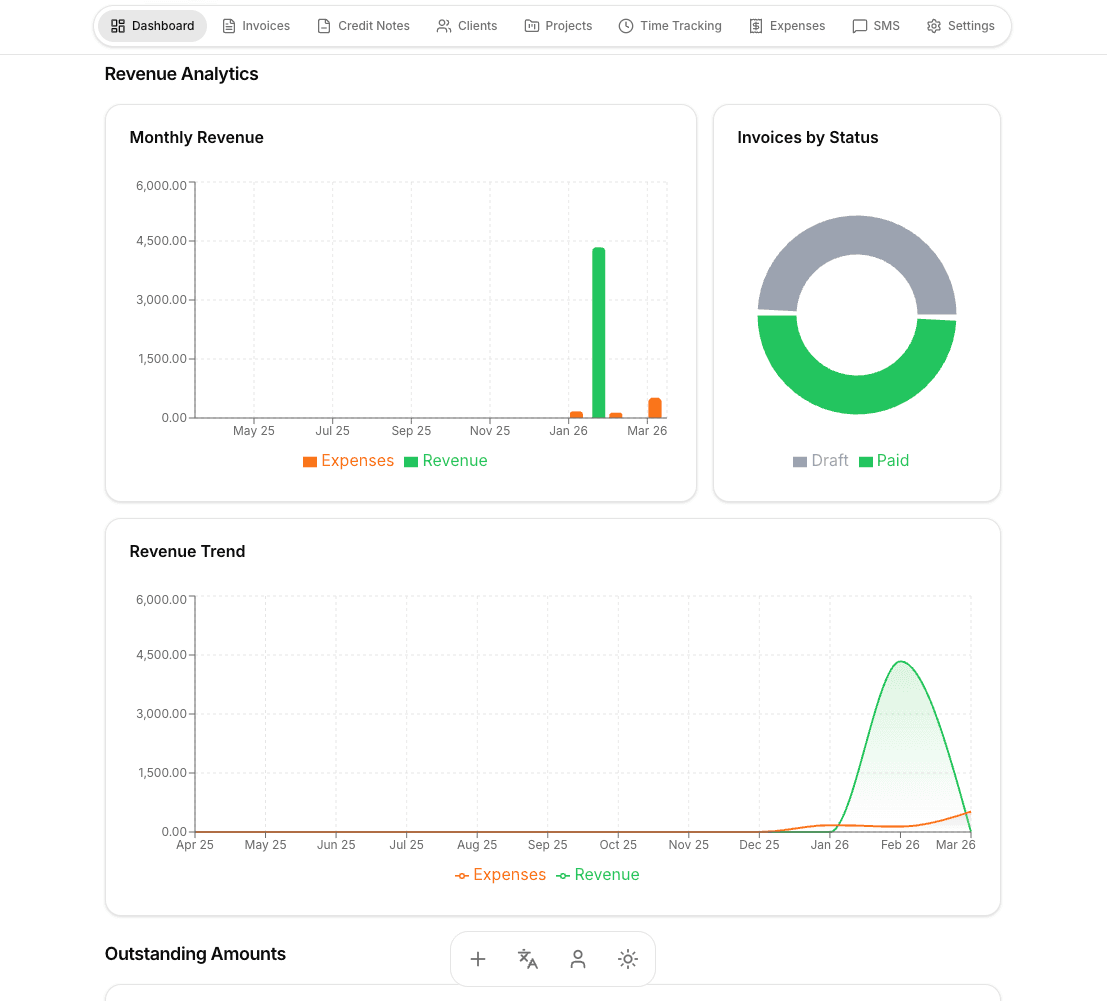
Task: Click the user profile icon
Action: (578, 959)
